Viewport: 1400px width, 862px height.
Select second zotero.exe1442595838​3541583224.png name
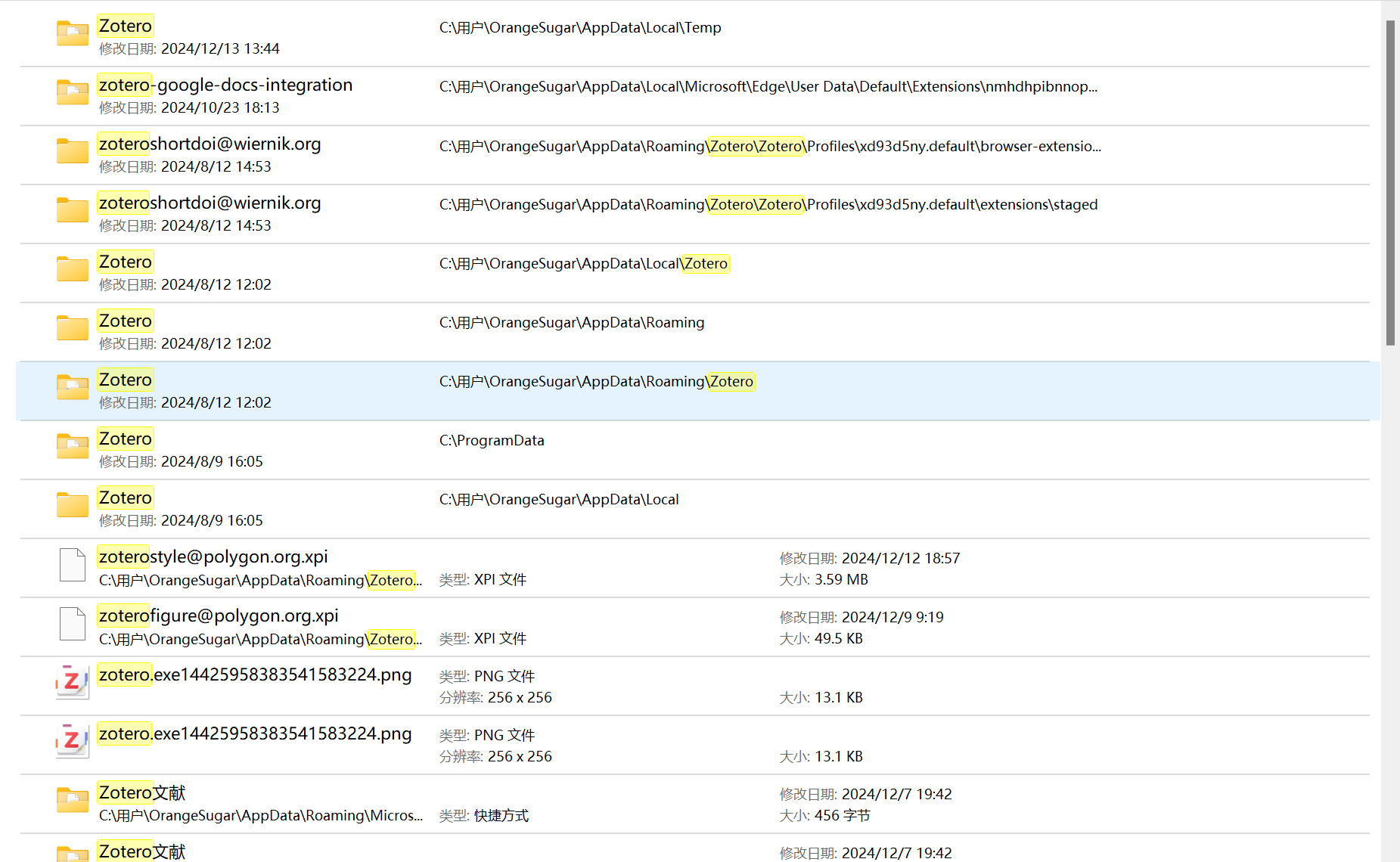pos(255,733)
